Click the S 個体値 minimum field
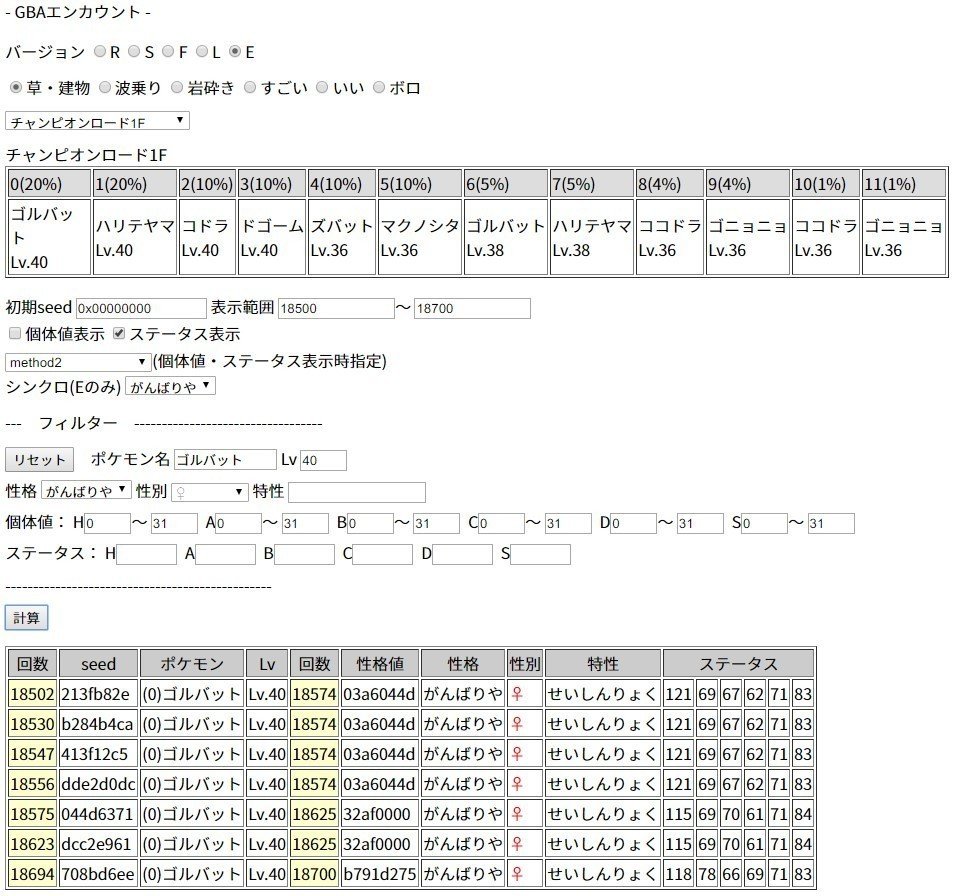The width and height of the screenshot is (953, 896). click(x=765, y=523)
